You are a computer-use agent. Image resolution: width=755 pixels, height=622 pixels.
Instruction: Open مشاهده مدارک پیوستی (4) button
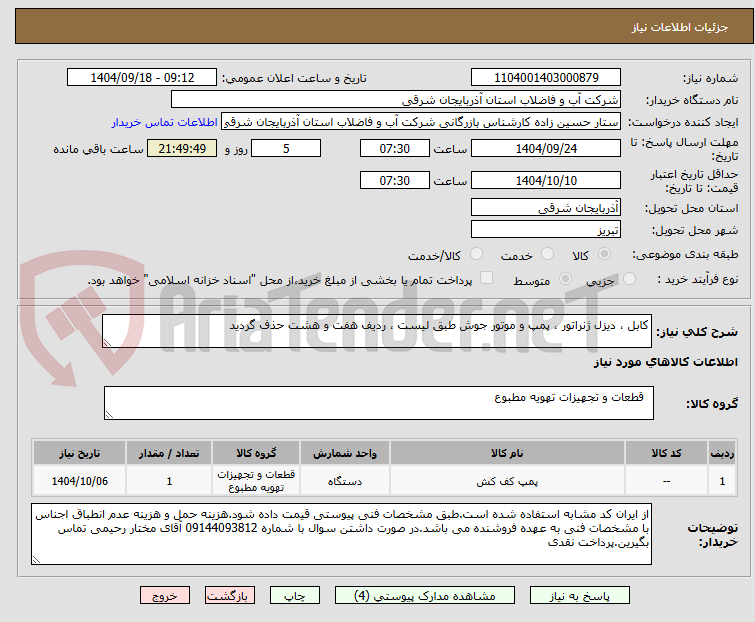coord(424,596)
